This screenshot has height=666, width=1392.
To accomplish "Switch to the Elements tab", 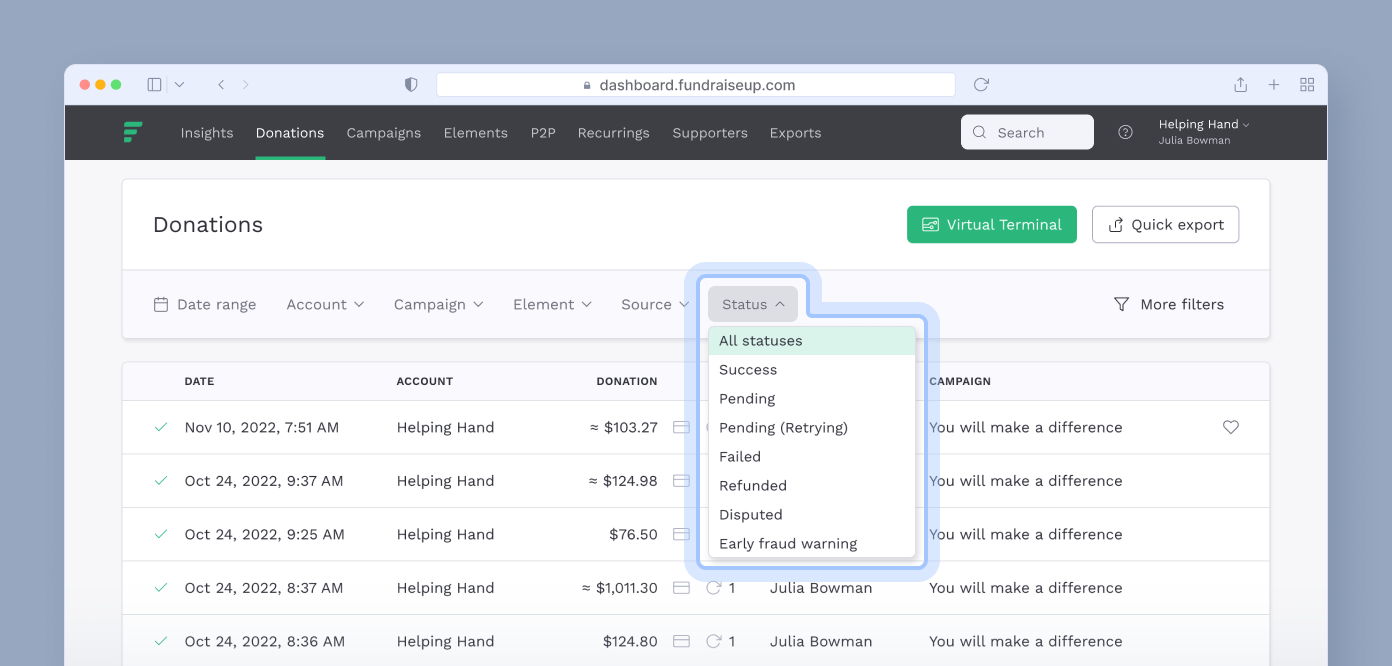I will [476, 132].
